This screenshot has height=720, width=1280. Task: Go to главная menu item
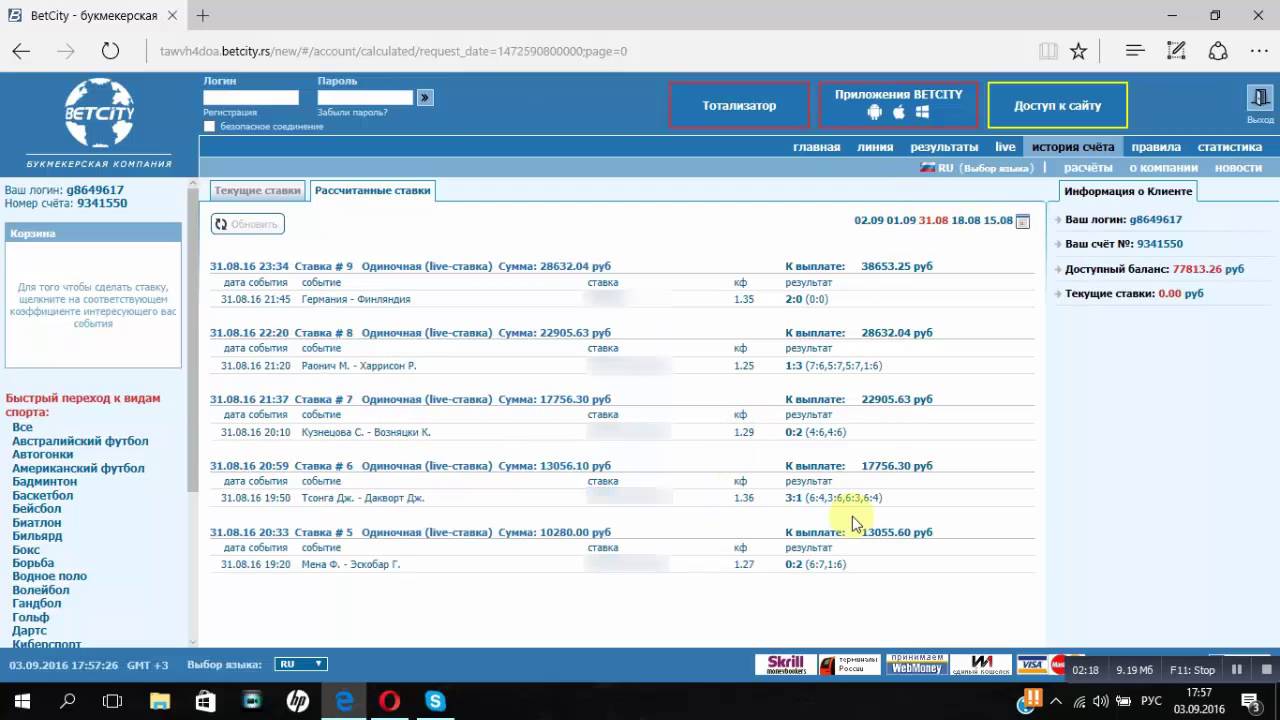[x=816, y=147]
